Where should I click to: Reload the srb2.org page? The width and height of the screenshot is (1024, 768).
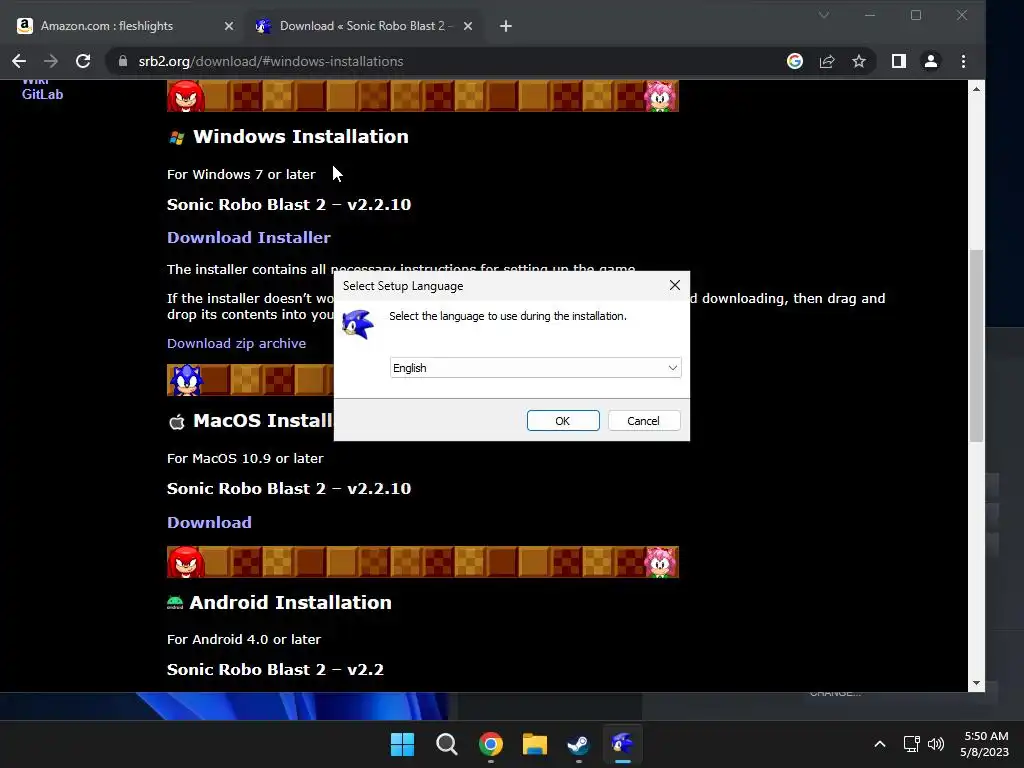pyautogui.click(x=83, y=61)
